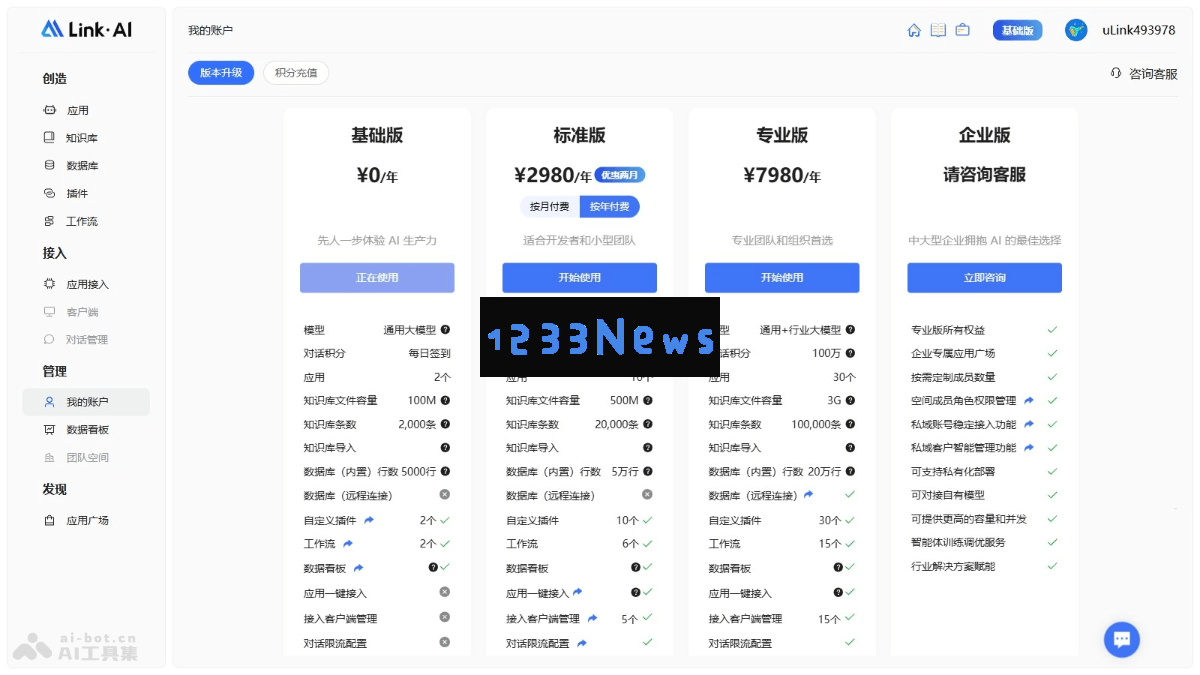The image size is (1200, 675).
Task: Click the help icon next to 100万 in 专业版
Action: [850, 353]
